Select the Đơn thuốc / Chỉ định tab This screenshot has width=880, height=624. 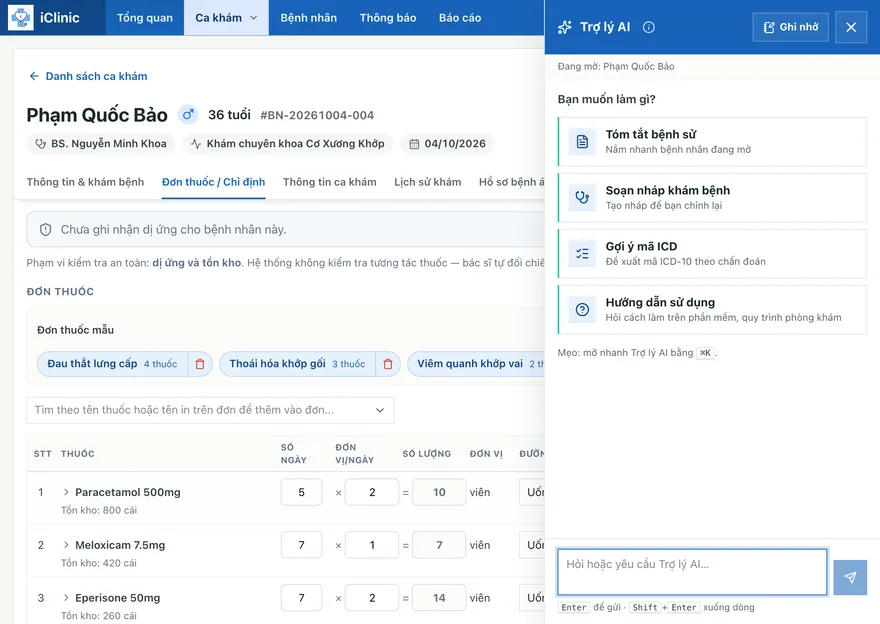213,182
